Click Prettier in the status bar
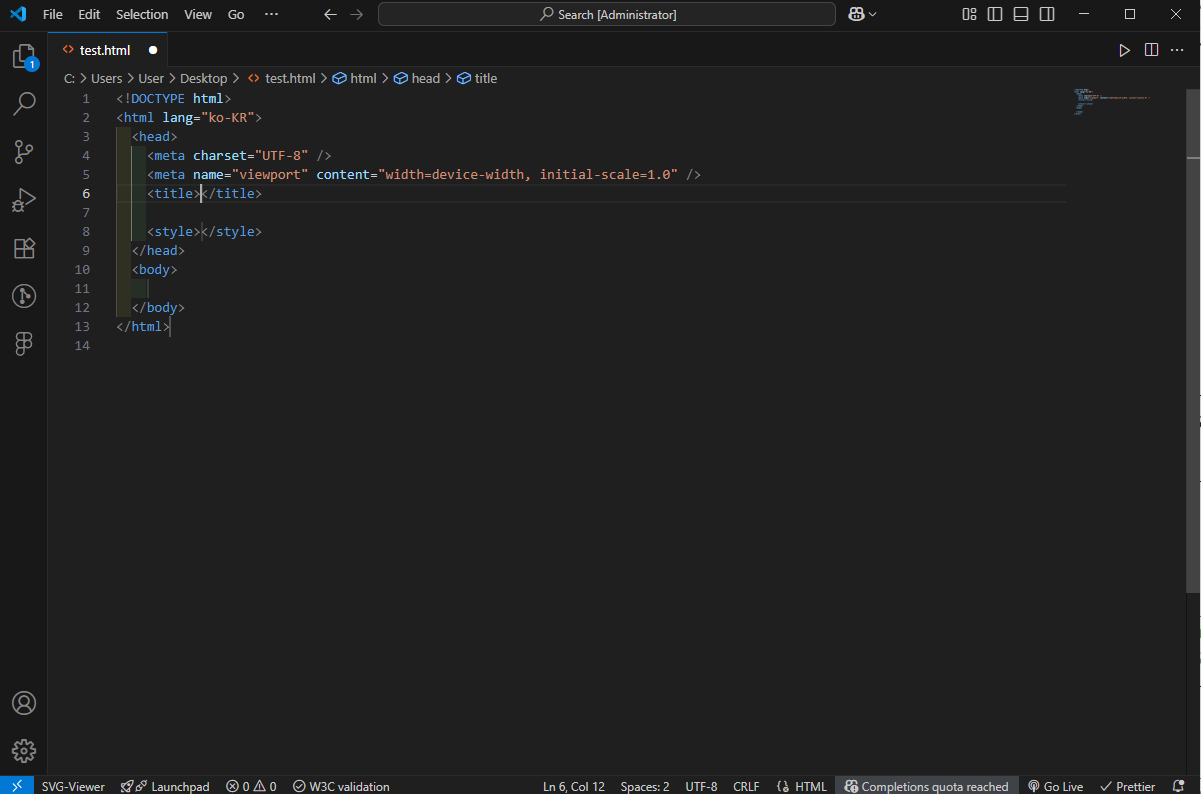This screenshot has width=1201, height=794. (x=1127, y=786)
